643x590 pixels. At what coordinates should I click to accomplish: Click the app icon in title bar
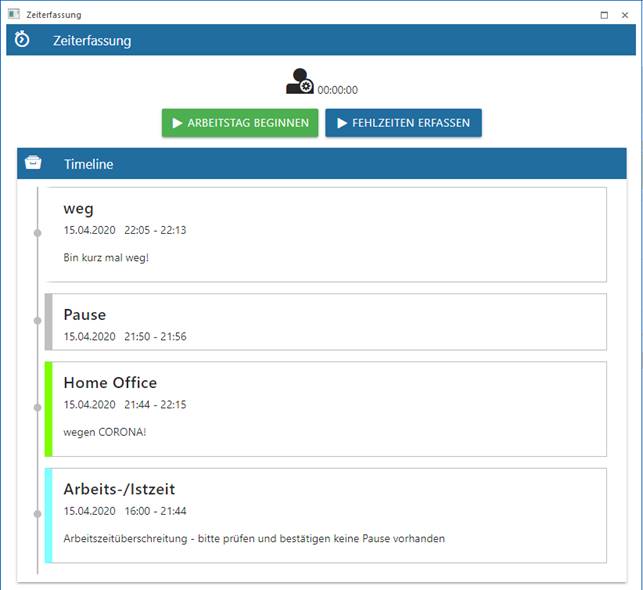[13, 15]
